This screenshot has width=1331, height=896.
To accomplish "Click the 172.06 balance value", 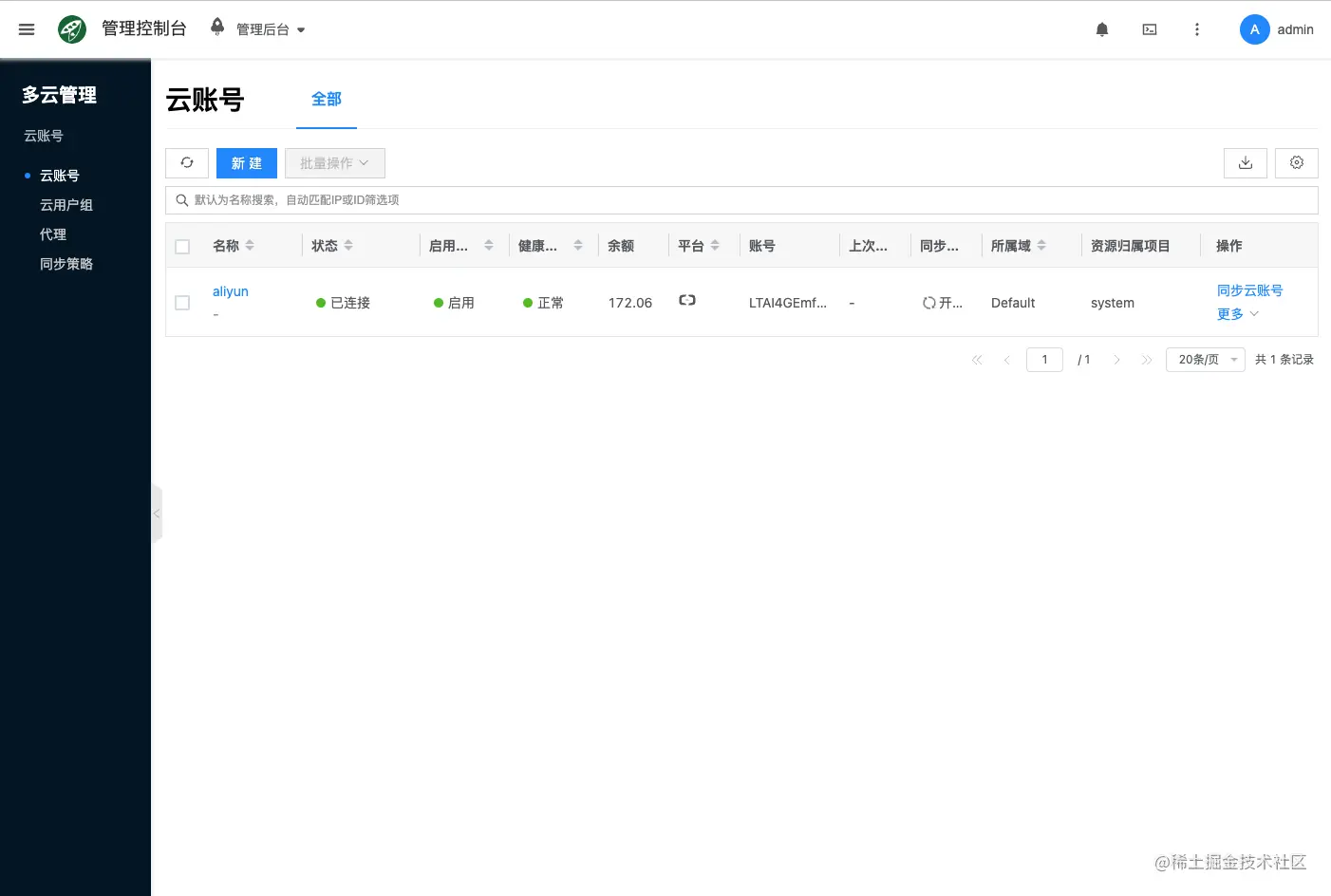I will pos(630,303).
